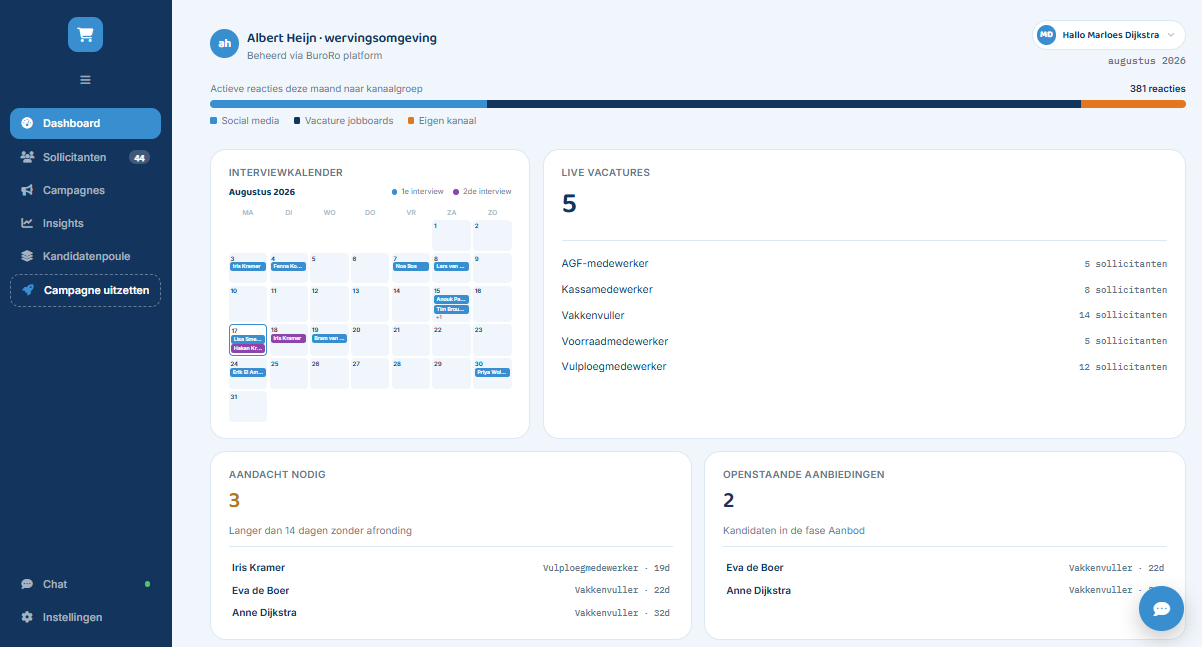This screenshot has width=1202, height=647.
Task: Open Bram van... interview on August 19
Action: (330, 338)
